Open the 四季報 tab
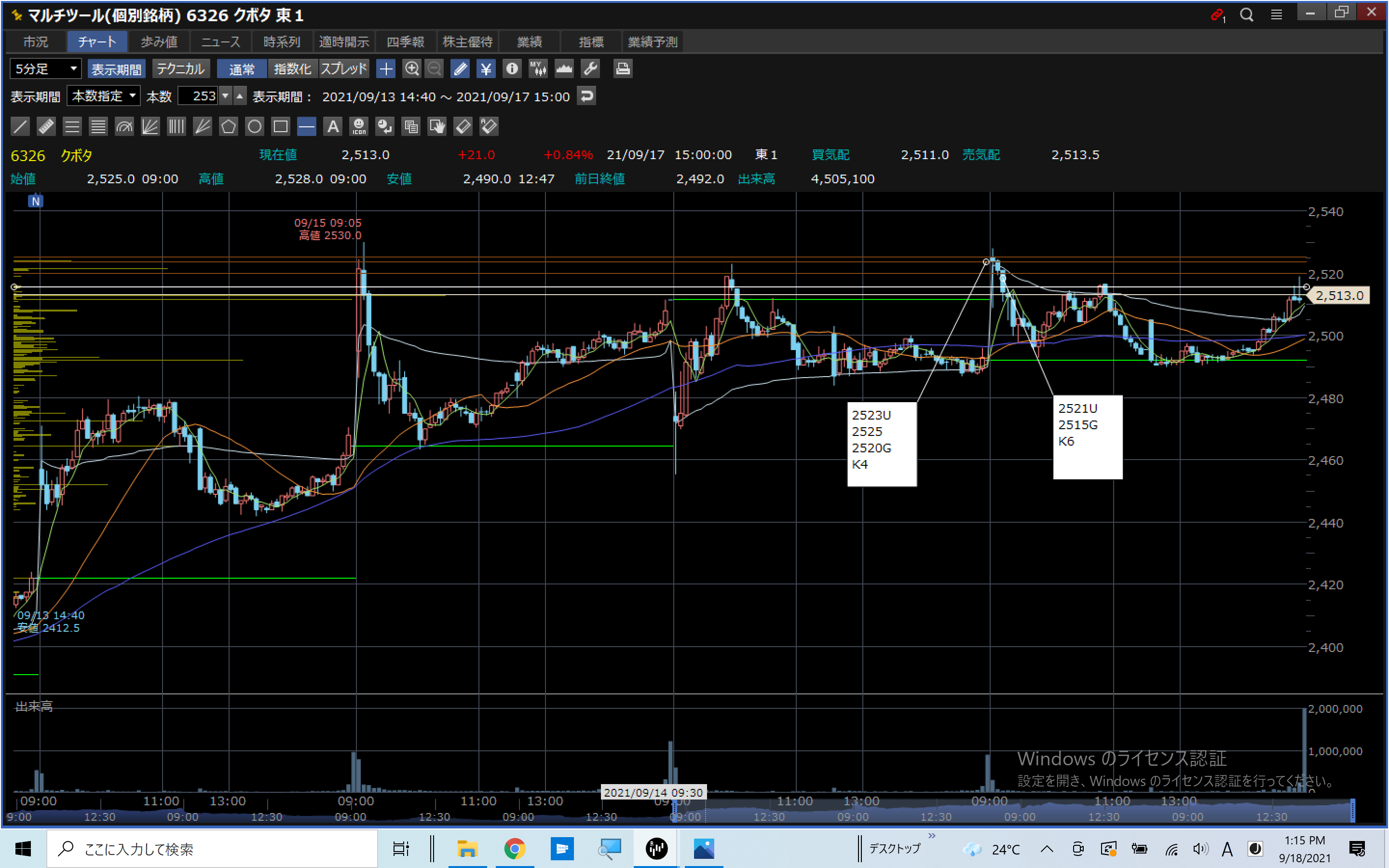Image resolution: width=1389 pixels, height=868 pixels. pyautogui.click(x=405, y=42)
